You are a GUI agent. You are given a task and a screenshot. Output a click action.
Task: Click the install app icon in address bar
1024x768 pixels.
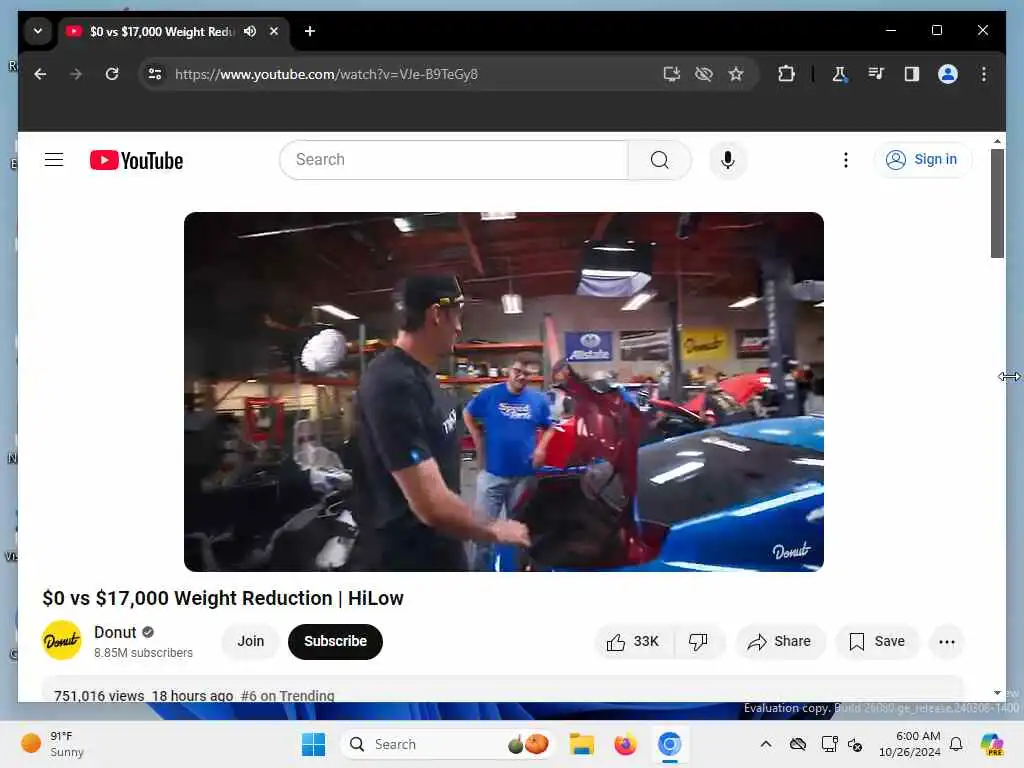pos(672,74)
